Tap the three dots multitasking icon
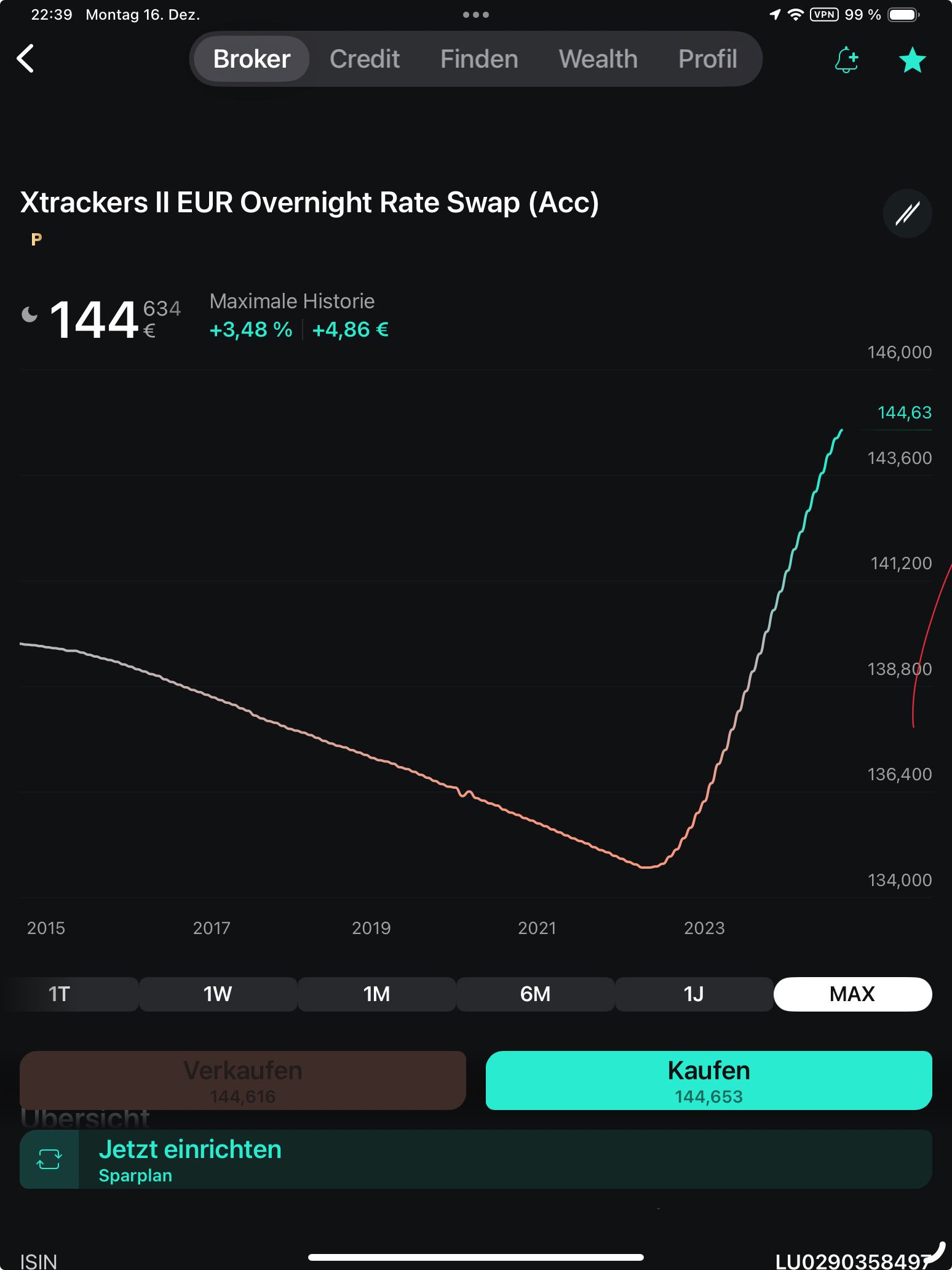This screenshot has width=952, height=1270. (475, 15)
